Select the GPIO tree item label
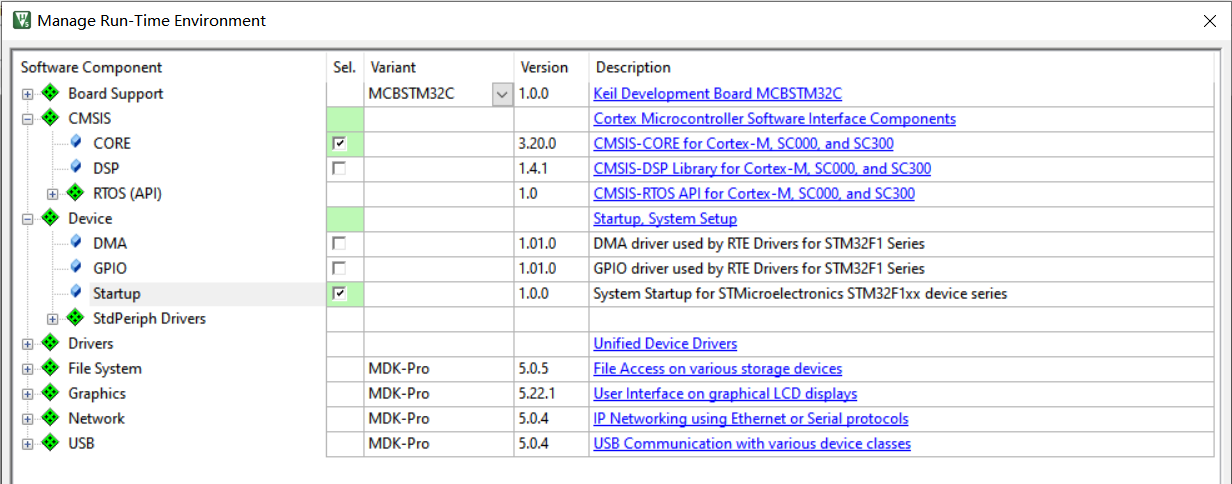Image resolution: width=1232 pixels, height=484 pixels. pyautogui.click(x=110, y=269)
